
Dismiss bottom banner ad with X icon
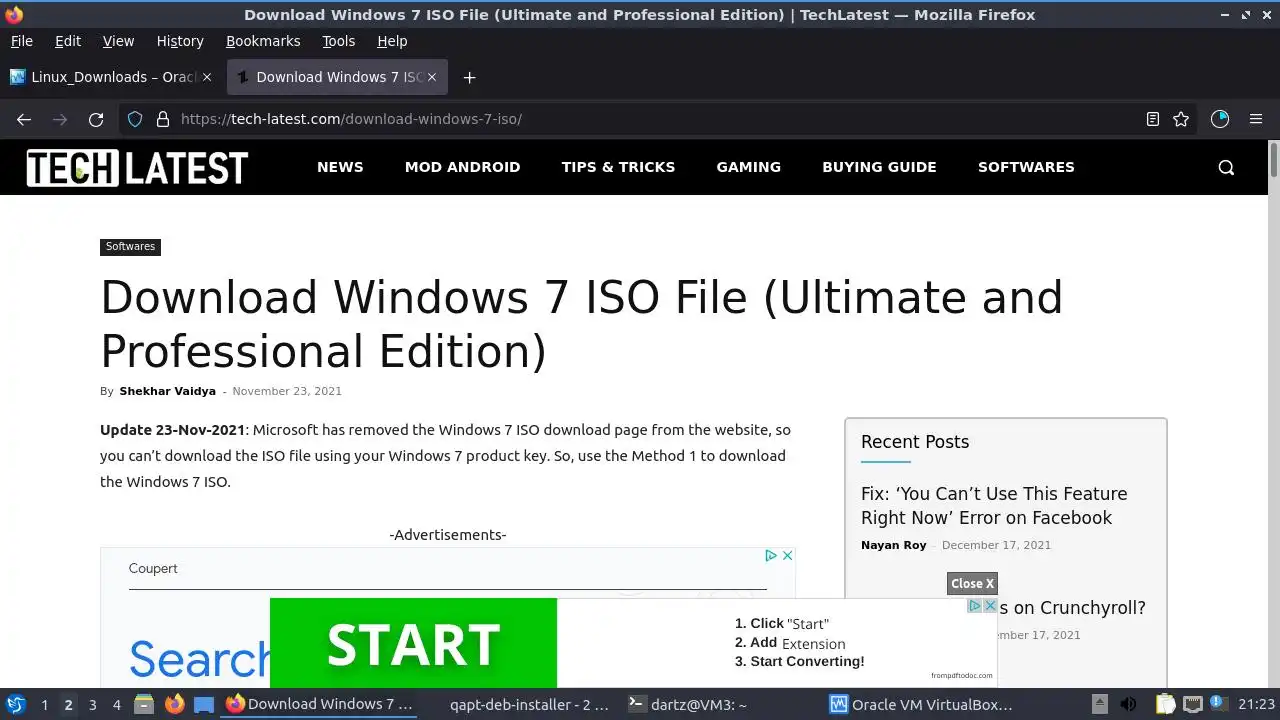[990, 605]
